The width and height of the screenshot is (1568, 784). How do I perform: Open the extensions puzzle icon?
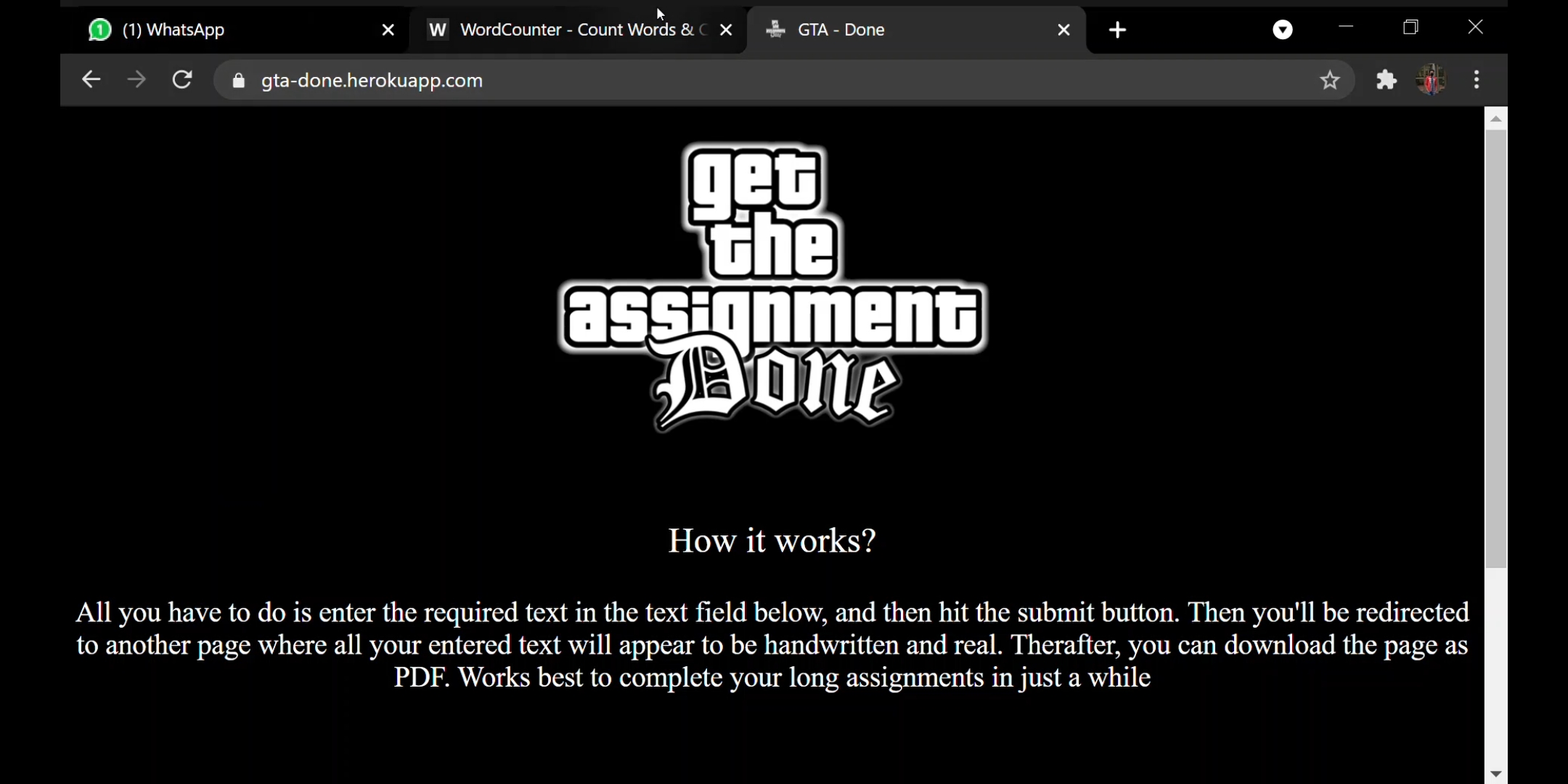click(x=1386, y=80)
